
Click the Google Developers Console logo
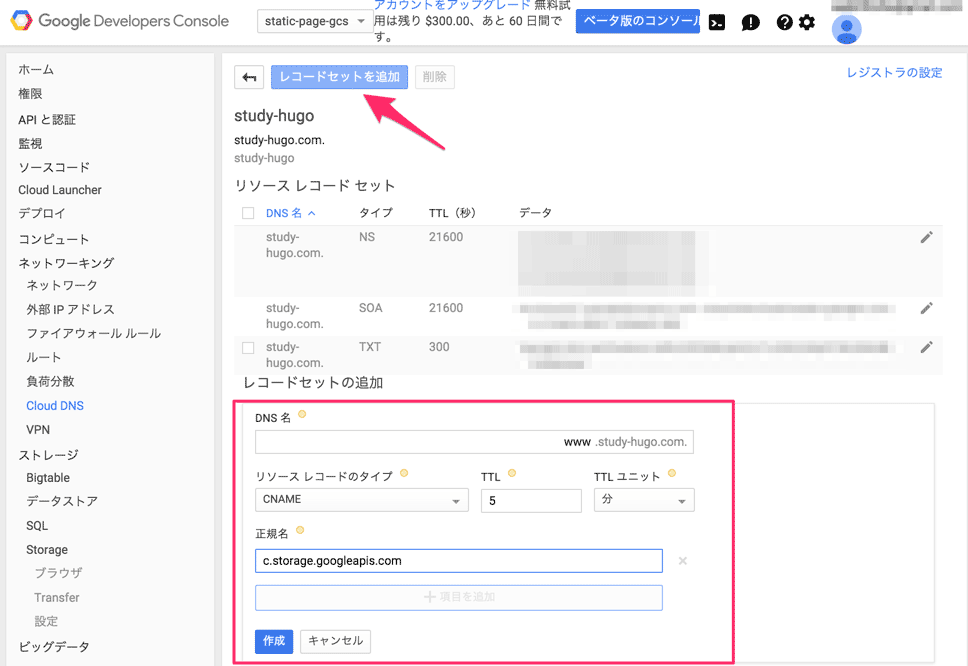click(120, 21)
